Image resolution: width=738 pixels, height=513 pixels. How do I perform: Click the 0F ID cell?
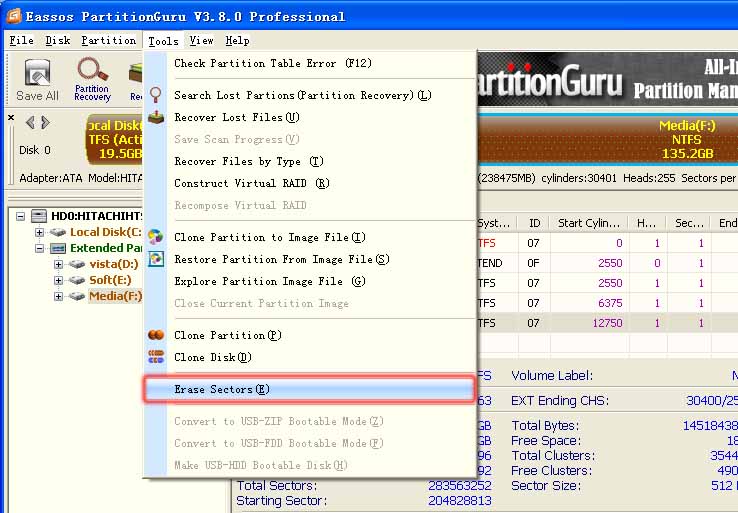pyautogui.click(x=533, y=263)
